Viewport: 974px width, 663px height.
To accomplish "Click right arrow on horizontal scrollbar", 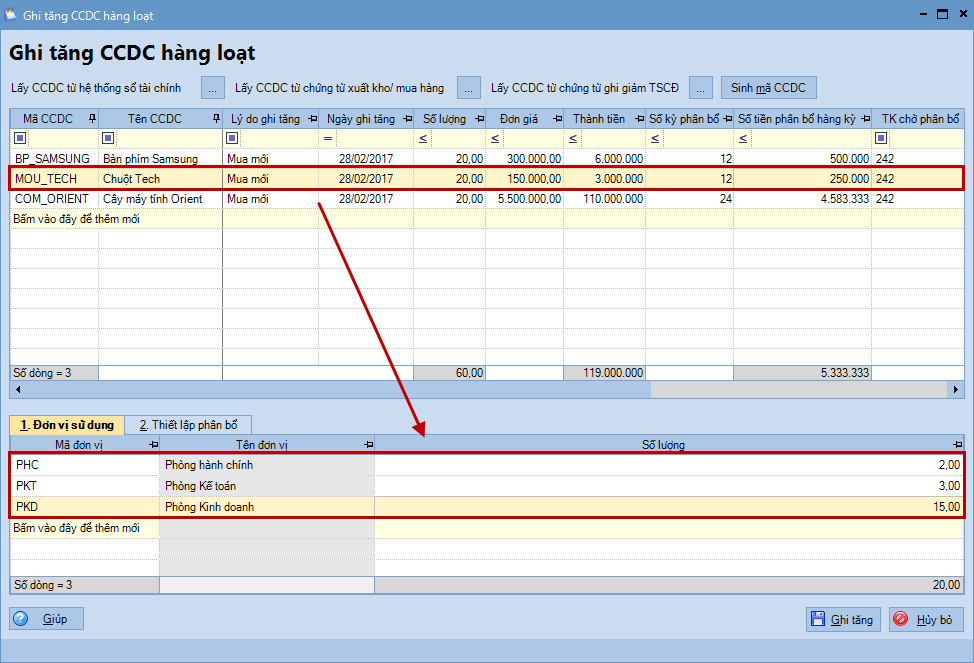I will click(x=957, y=390).
